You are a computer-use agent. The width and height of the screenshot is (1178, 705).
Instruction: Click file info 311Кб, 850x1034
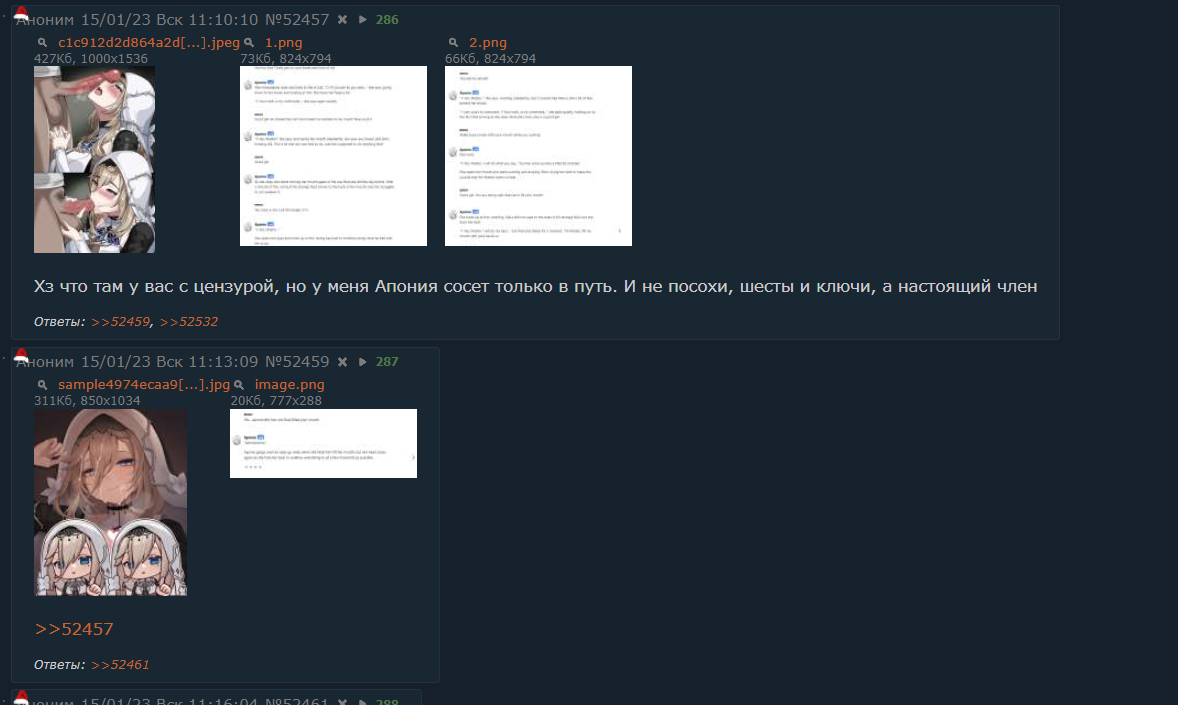[x=87, y=401]
